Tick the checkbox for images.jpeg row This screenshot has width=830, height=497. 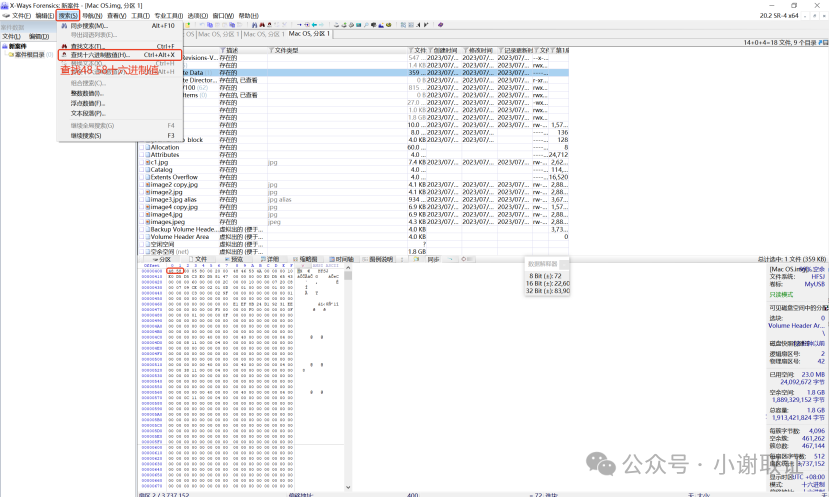click(x=142, y=222)
